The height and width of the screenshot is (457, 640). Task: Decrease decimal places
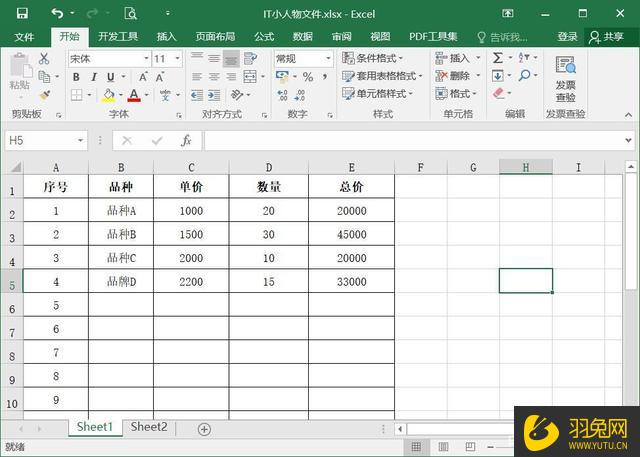300,95
